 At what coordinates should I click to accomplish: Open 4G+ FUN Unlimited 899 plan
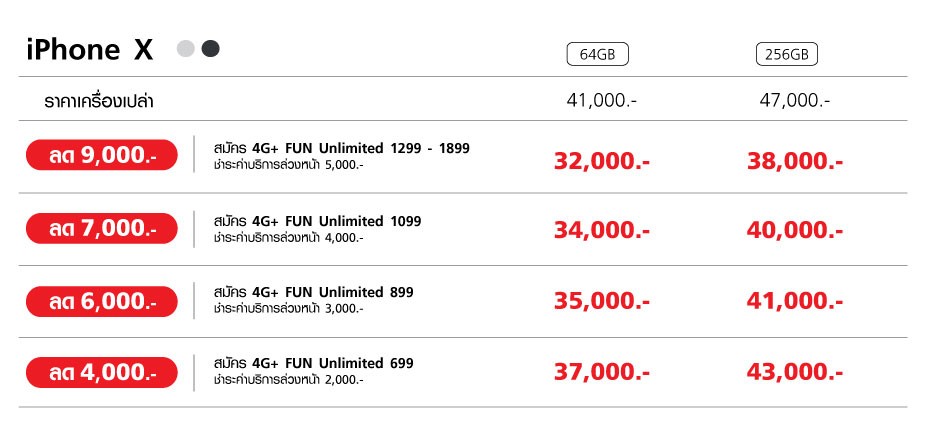313,292
